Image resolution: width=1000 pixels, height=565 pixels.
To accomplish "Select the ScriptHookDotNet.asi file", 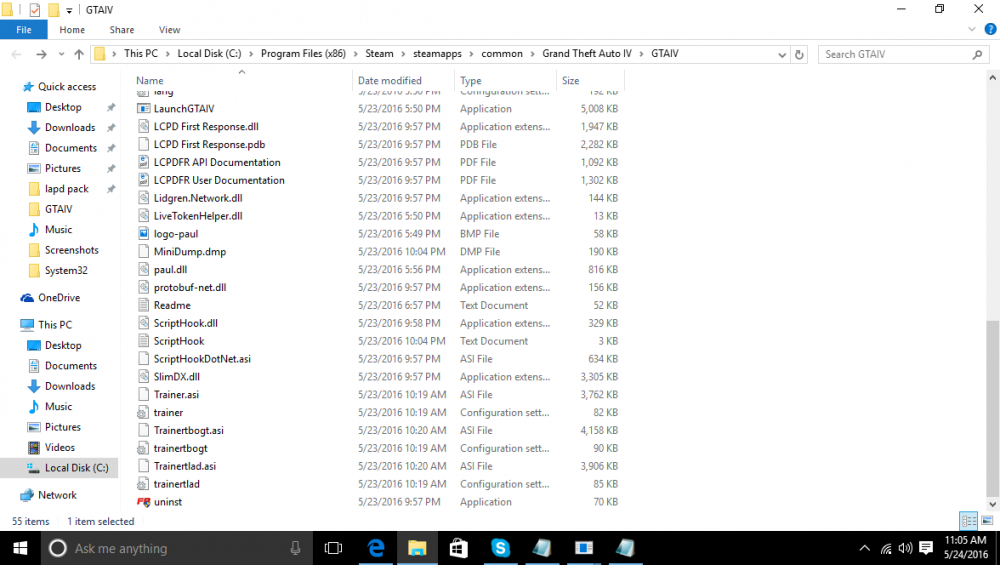I will (202, 359).
